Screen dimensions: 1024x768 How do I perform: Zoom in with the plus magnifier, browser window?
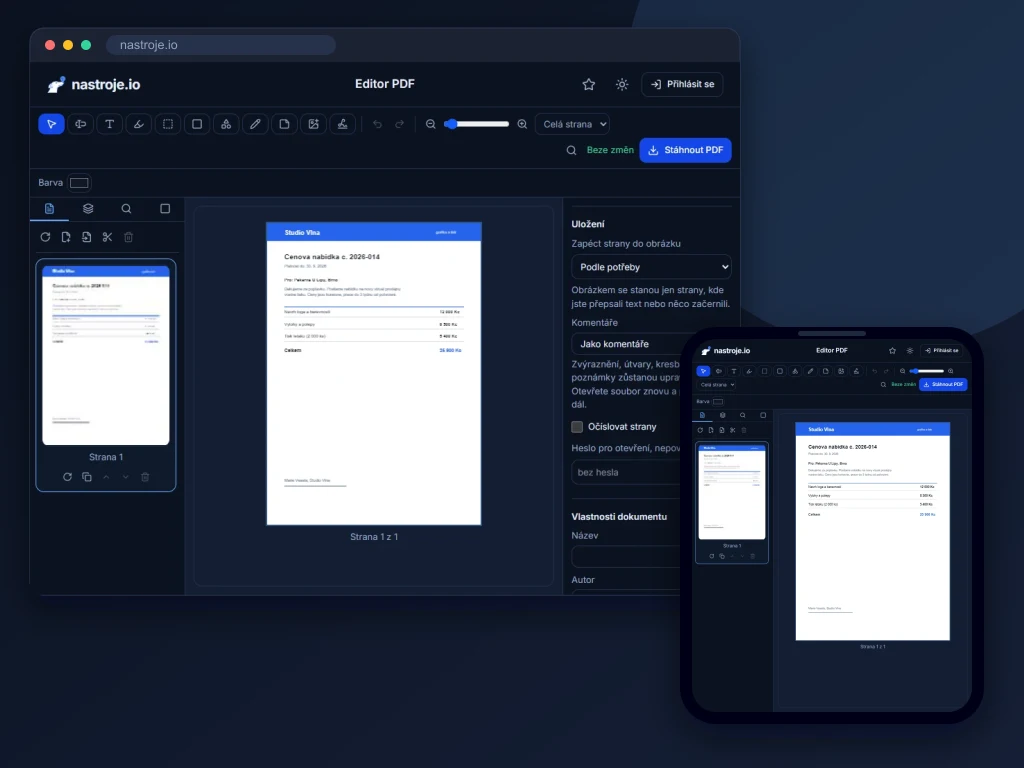[522, 124]
